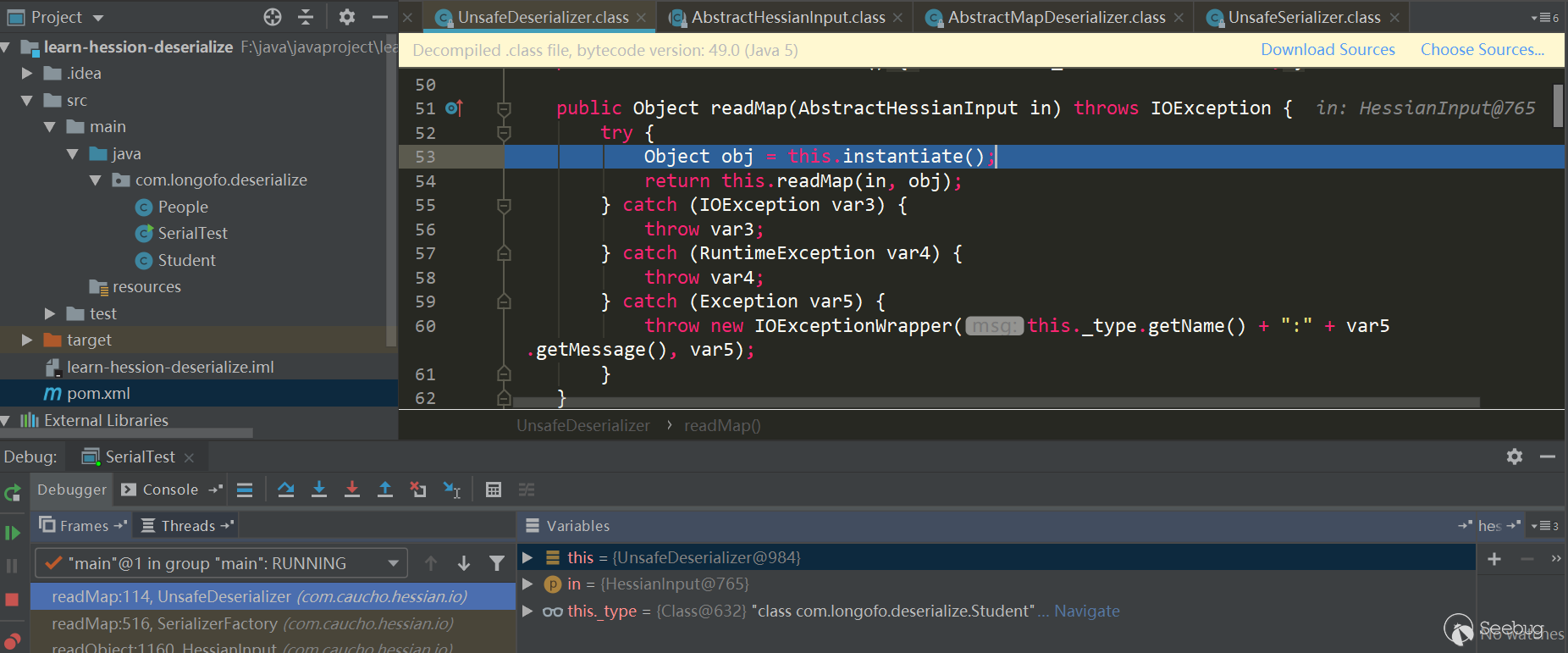Hide the Project tool window
Screen dimensions: 1568x653
tap(380, 17)
